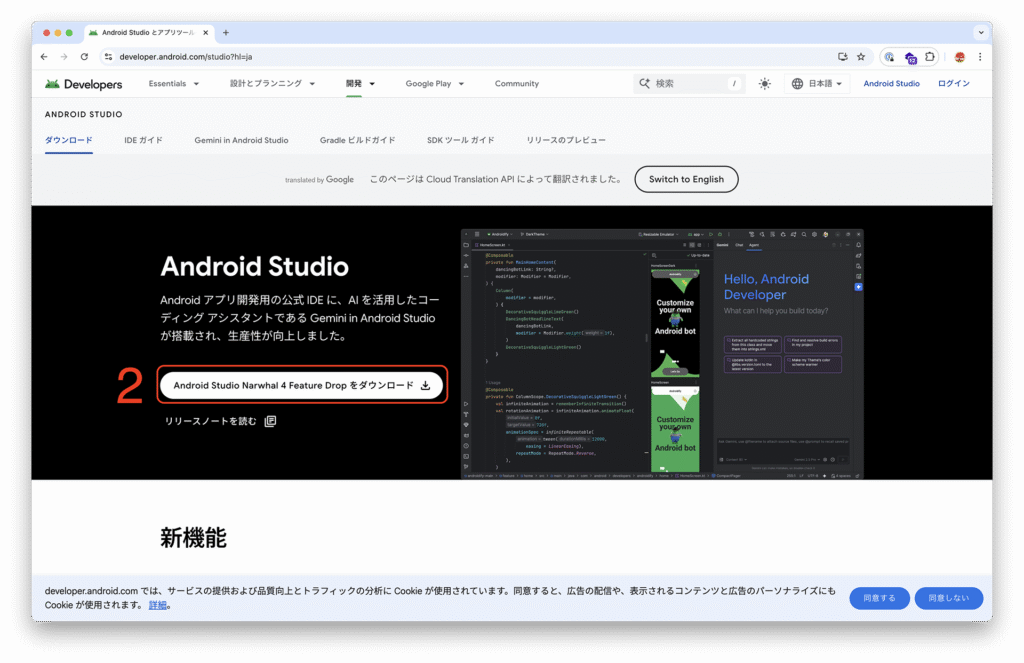This screenshot has height=663, width=1024.
Task: Toggle the light/dark theme sun icon
Action: click(765, 84)
